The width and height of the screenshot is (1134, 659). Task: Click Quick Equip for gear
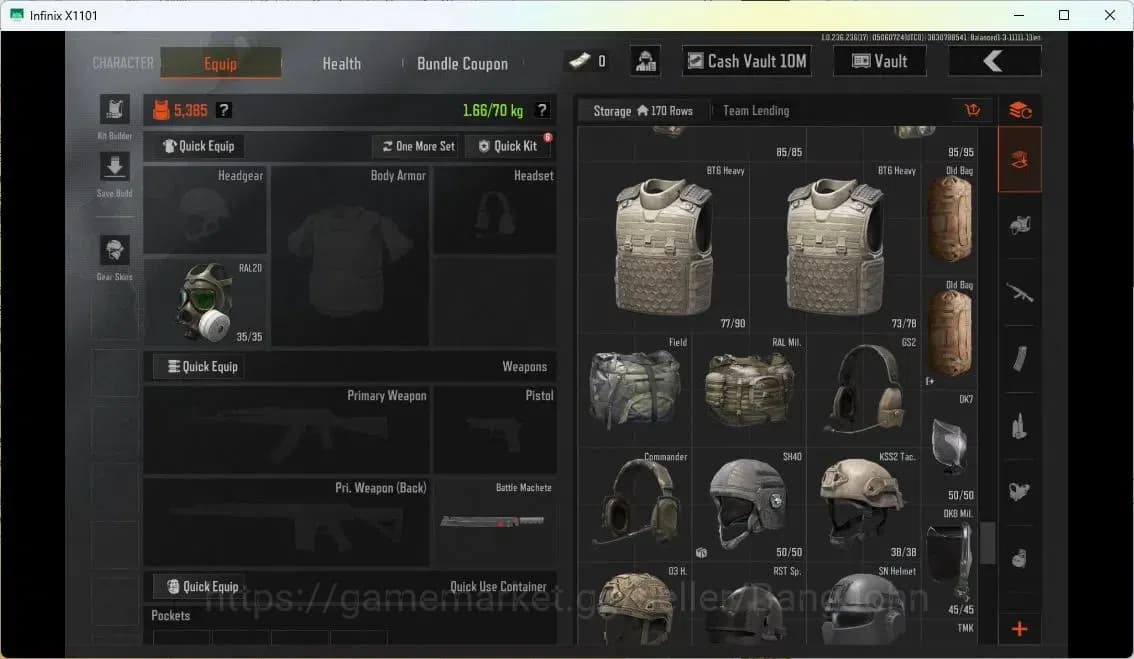pos(199,146)
